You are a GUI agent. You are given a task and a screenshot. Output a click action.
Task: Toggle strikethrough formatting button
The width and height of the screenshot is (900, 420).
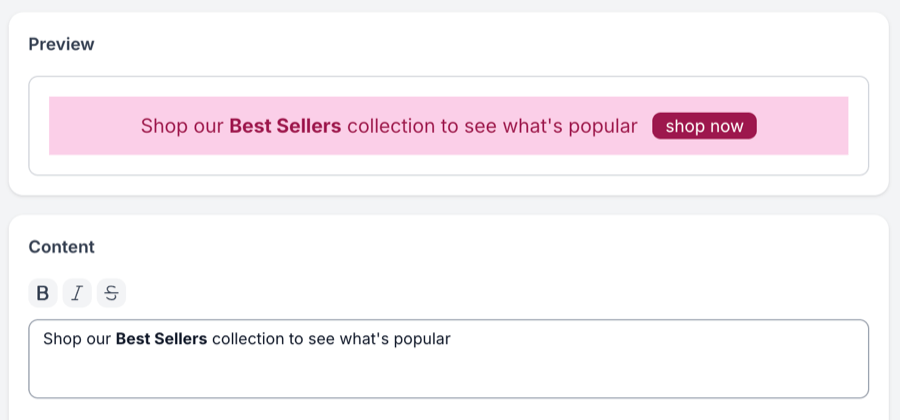[111, 293]
